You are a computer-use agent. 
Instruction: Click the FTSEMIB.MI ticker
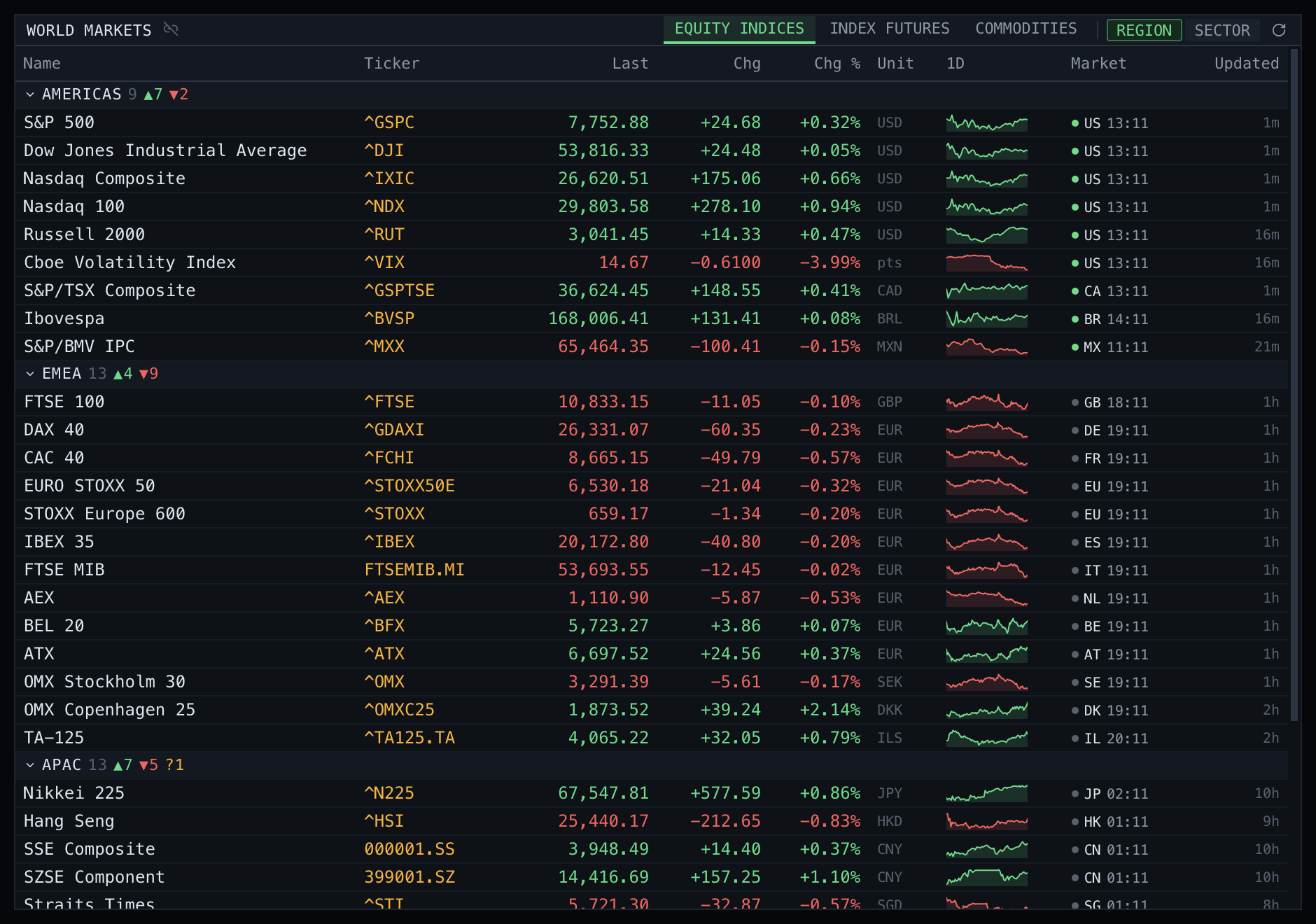[x=414, y=570]
